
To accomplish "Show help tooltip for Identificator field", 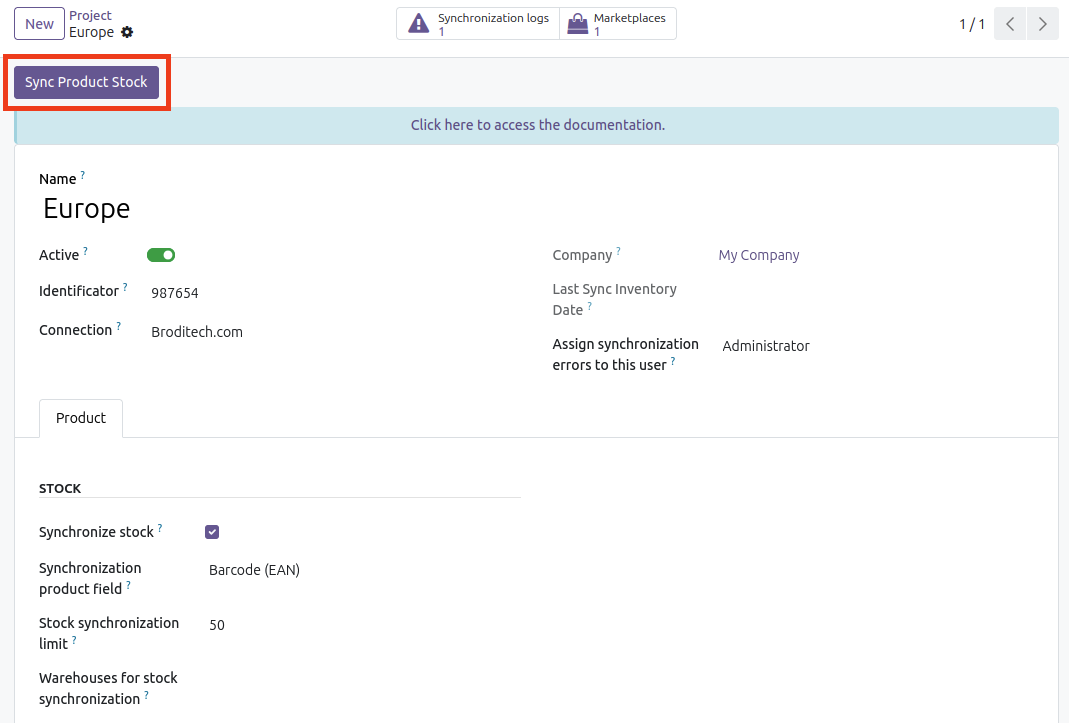I will [125, 288].
